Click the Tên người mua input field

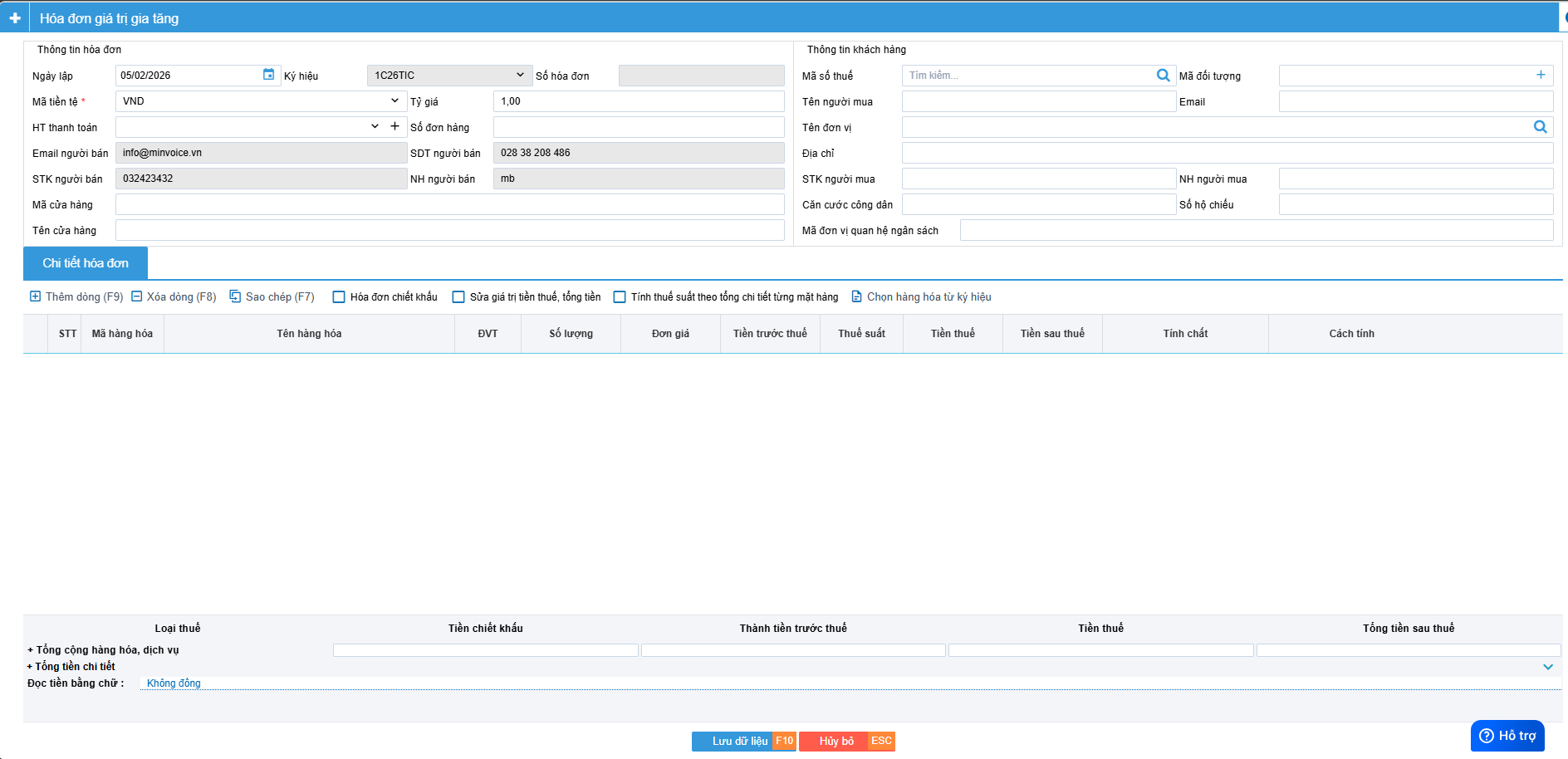(x=1038, y=101)
